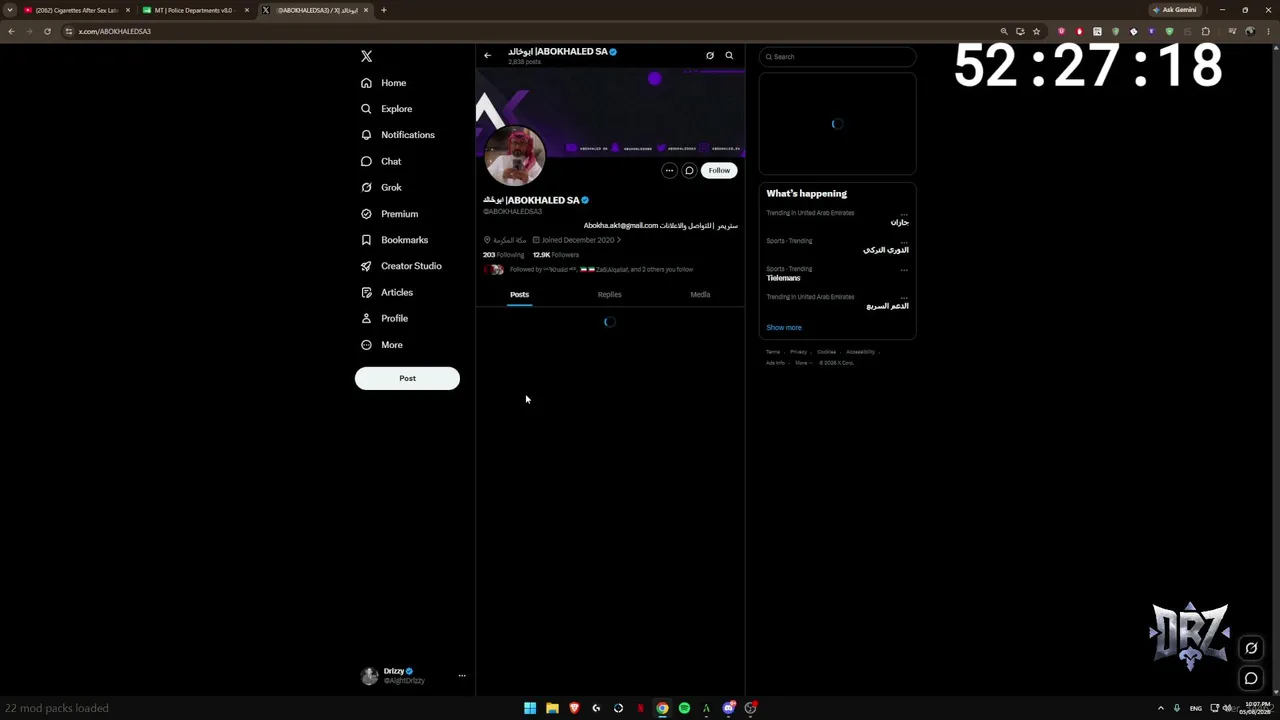Switch to the Replies tab

pyautogui.click(x=609, y=295)
